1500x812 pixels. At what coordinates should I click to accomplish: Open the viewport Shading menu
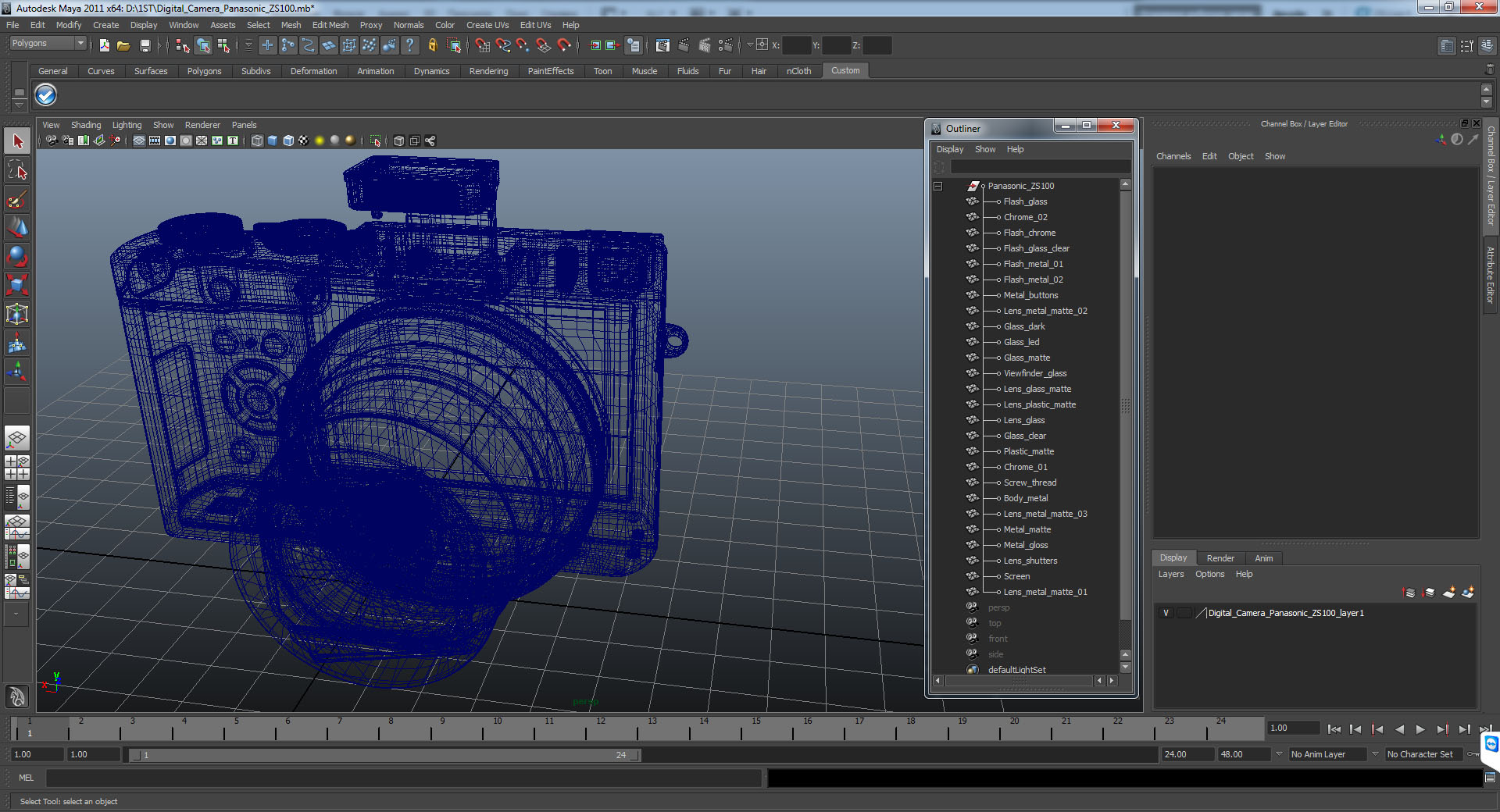(86, 125)
